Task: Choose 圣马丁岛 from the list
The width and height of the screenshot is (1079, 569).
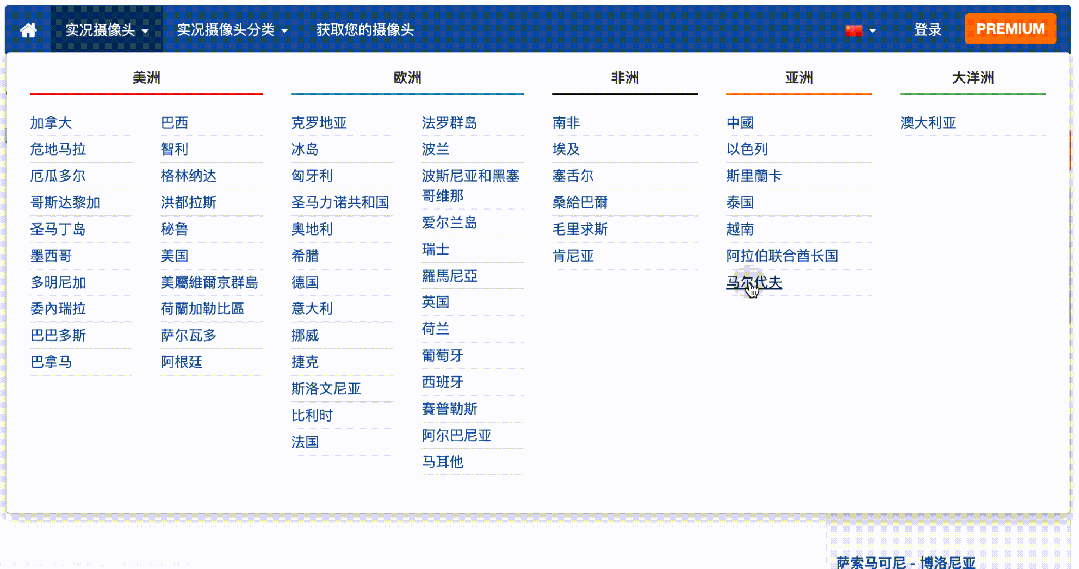Action: pos(58,229)
